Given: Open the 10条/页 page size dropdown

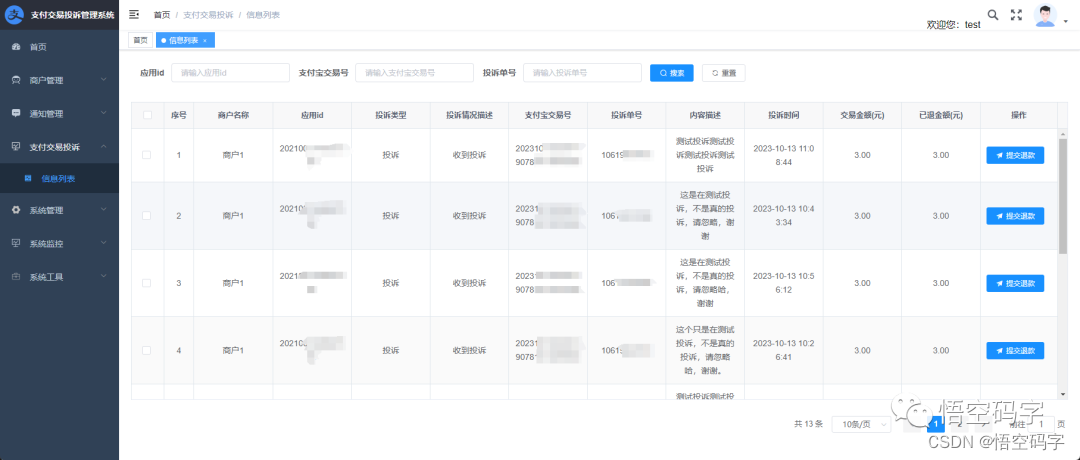Looking at the screenshot, I should point(861,424).
